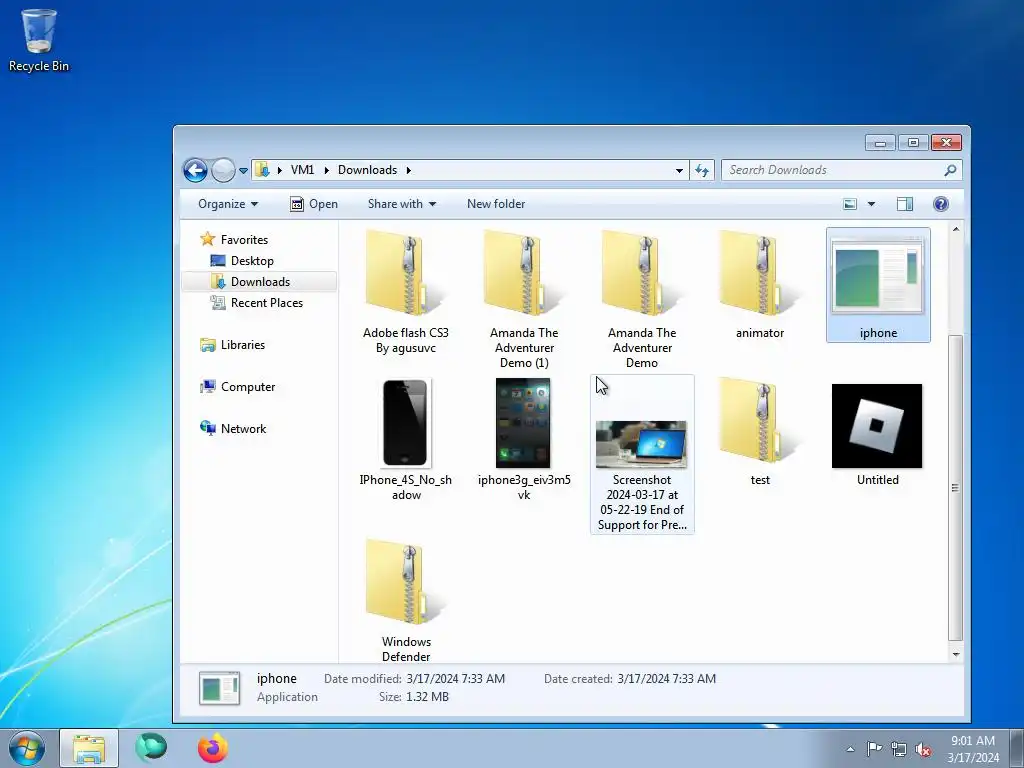
Task: Create a New folder
Action: coord(496,204)
